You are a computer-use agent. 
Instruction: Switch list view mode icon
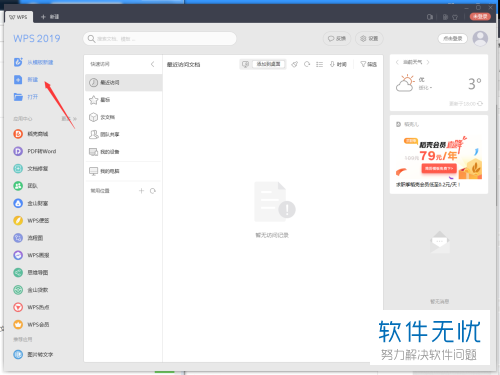[x=319, y=64]
